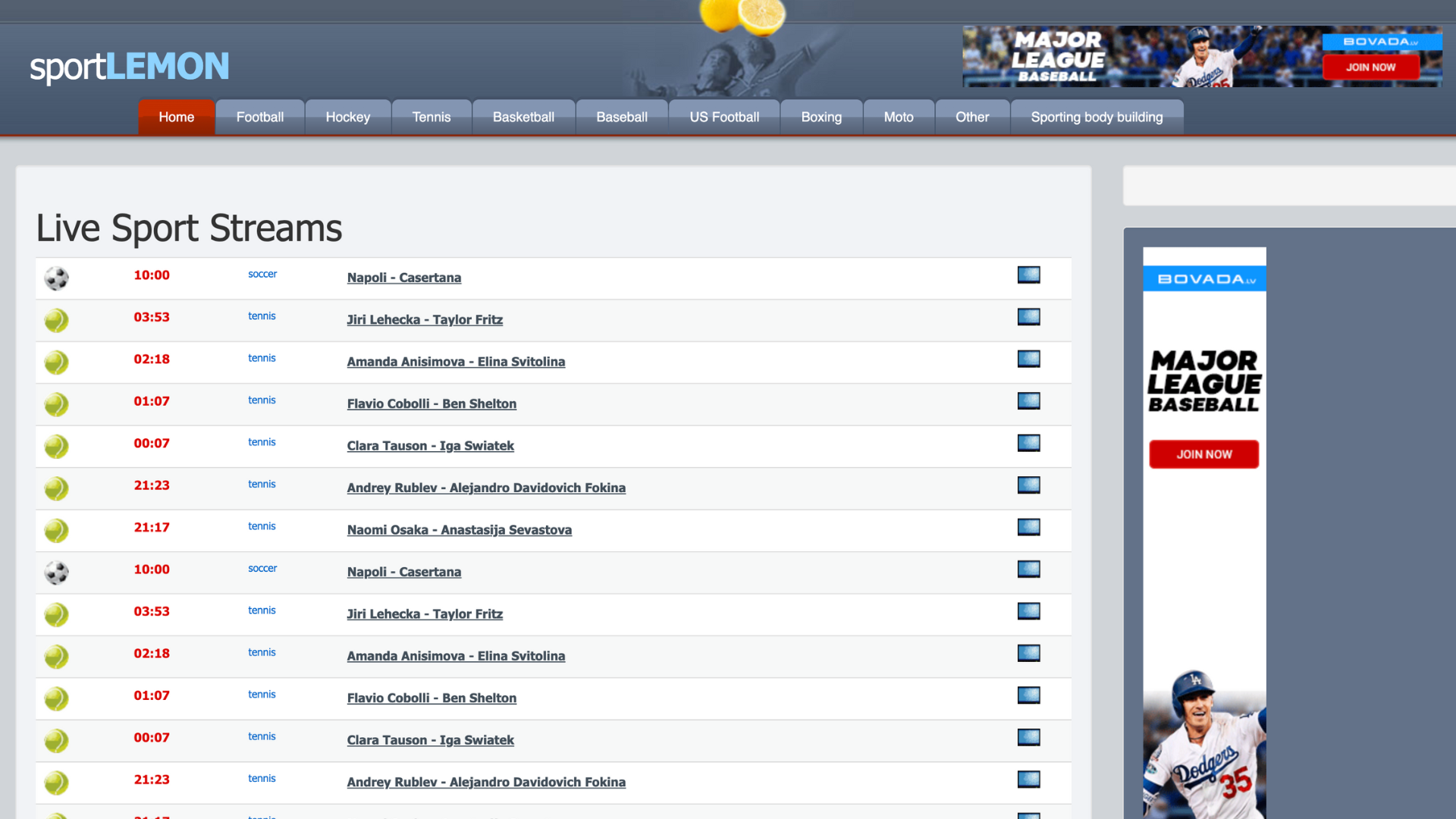The image size is (1456, 819).
Task: Click the first Flavio Cobolli - Ben Shelton link
Action: tap(431, 403)
